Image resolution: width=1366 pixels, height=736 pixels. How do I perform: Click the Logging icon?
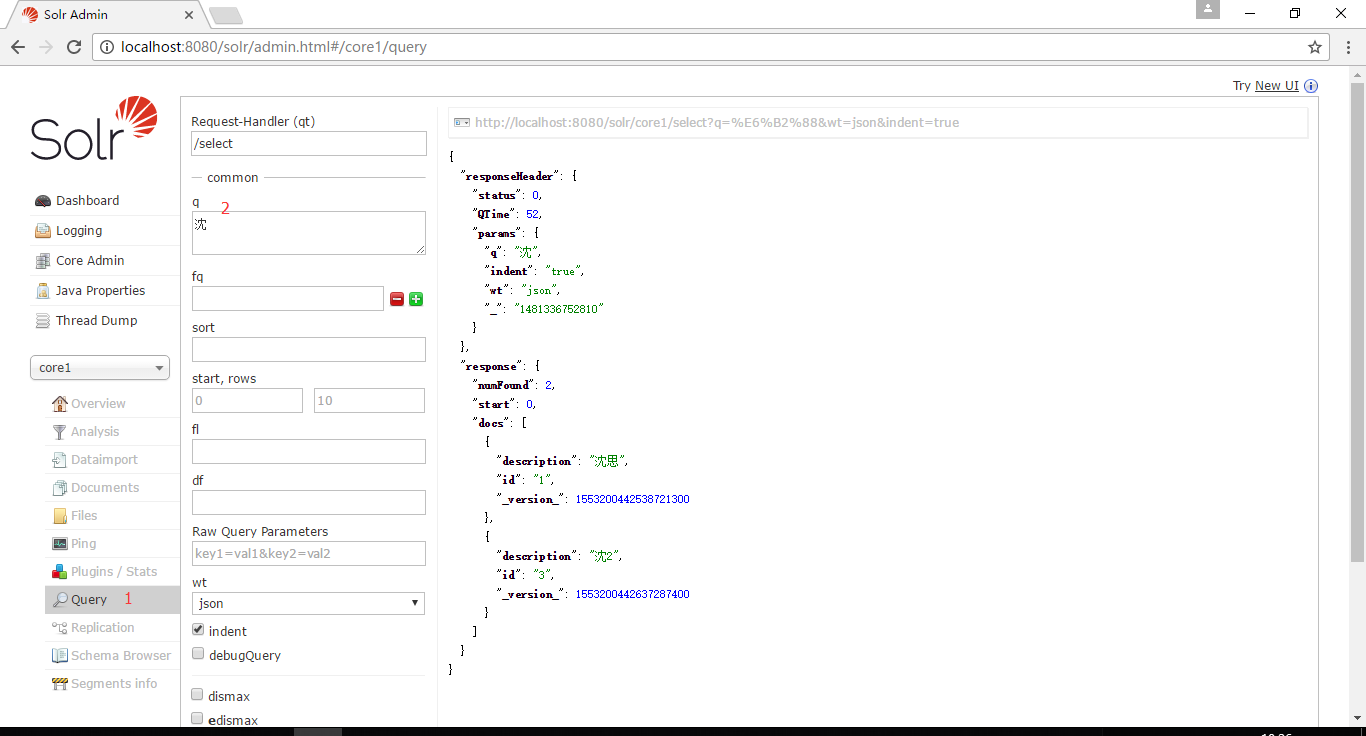[x=43, y=231]
